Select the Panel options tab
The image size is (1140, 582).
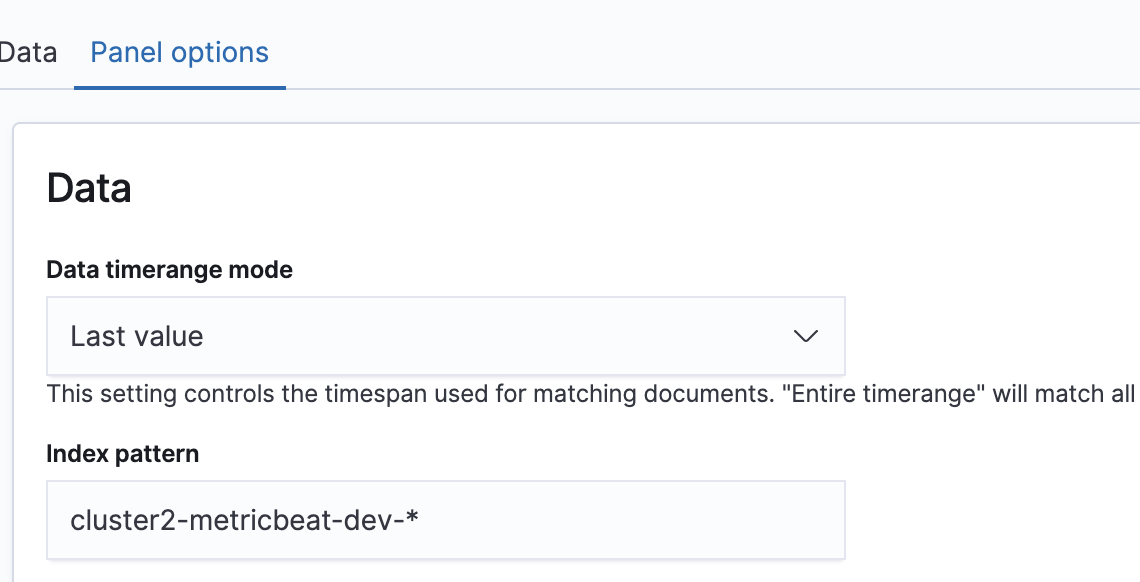click(179, 53)
